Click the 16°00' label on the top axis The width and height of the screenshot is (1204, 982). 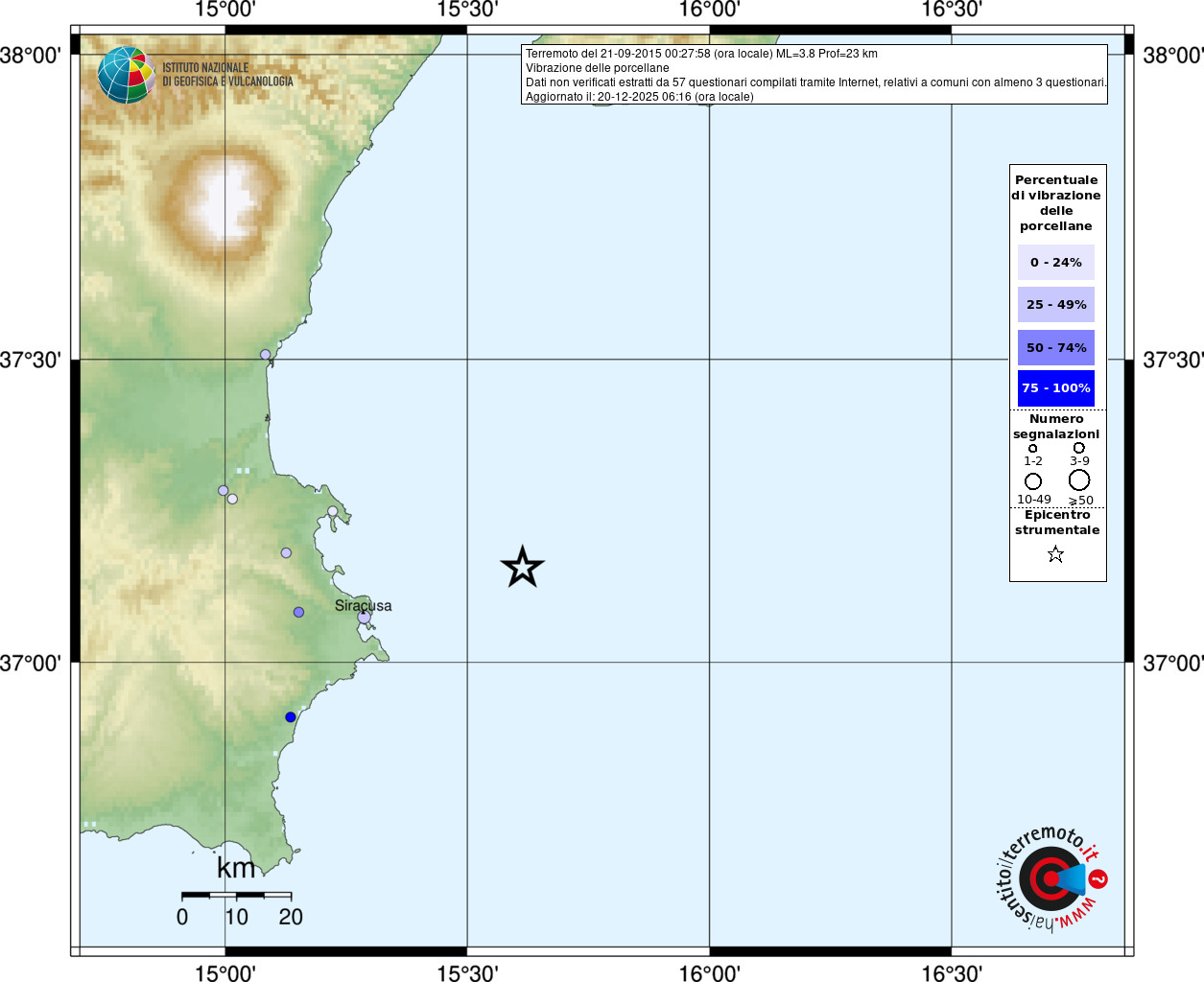point(710,10)
